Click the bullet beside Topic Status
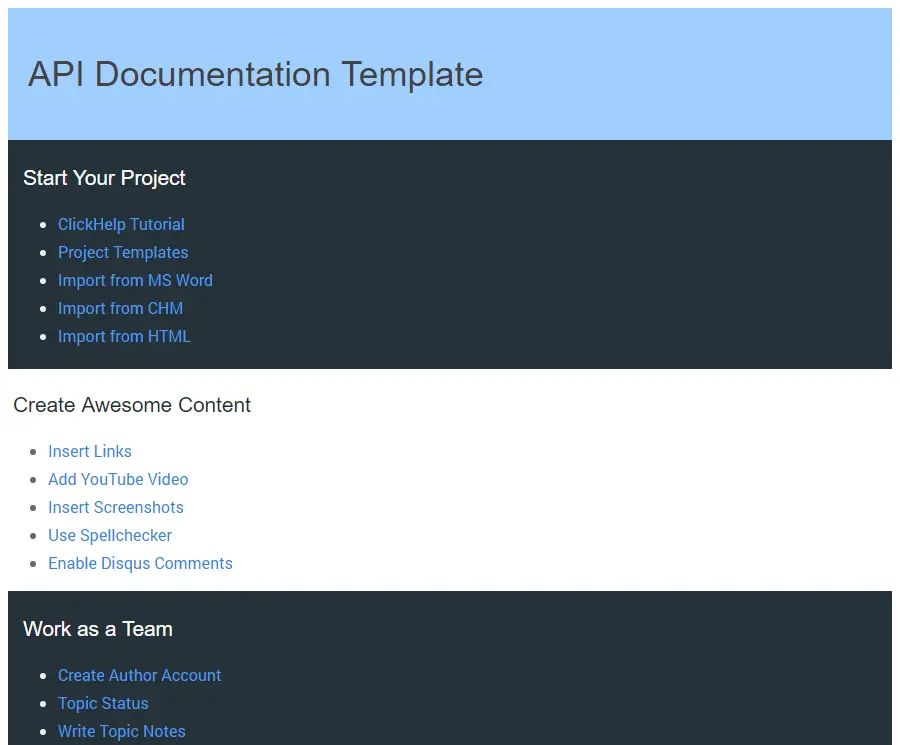The width and height of the screenshot is (900, 745). pos(43,705)
